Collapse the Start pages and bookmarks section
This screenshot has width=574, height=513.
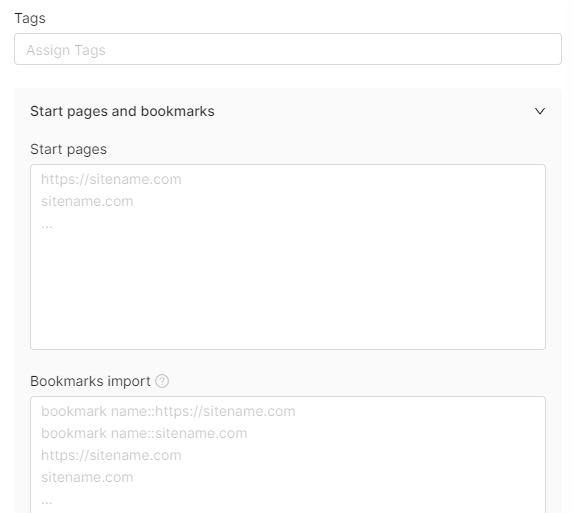[x=540, y=111]
